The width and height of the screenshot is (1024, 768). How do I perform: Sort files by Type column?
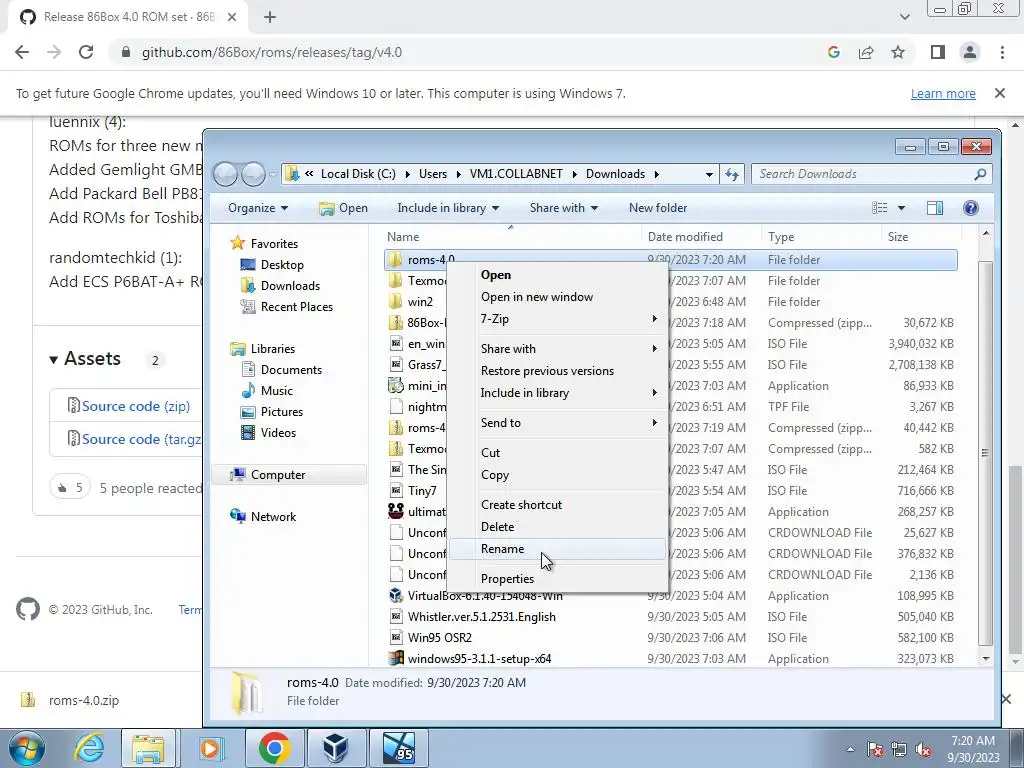[821, 236]
